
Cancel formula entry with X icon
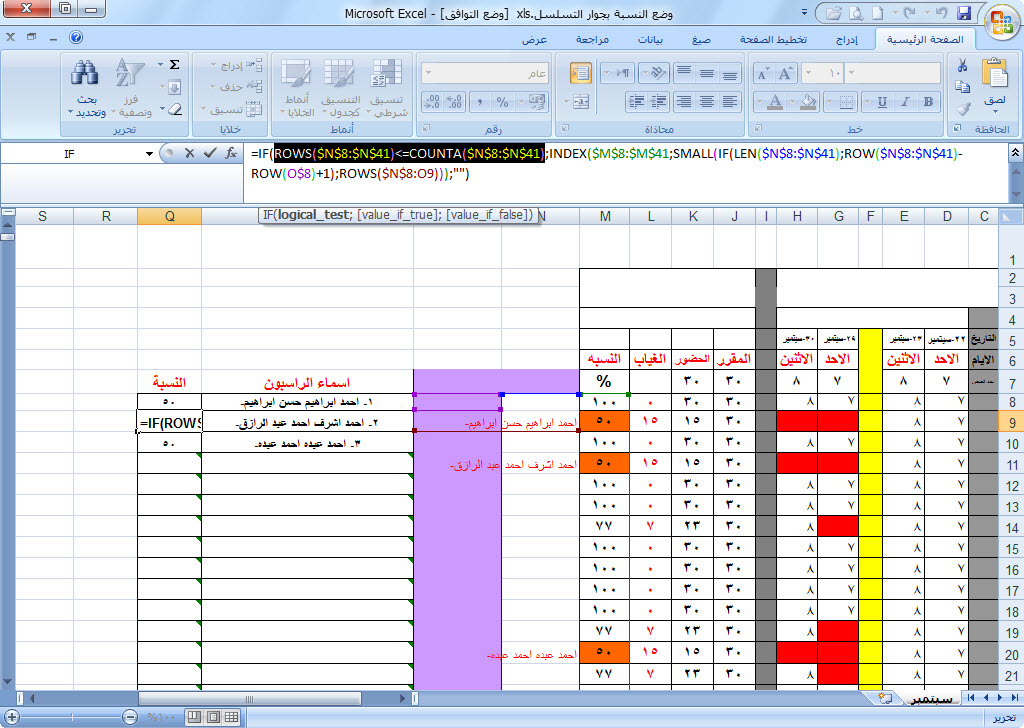(x=189, y=153)
